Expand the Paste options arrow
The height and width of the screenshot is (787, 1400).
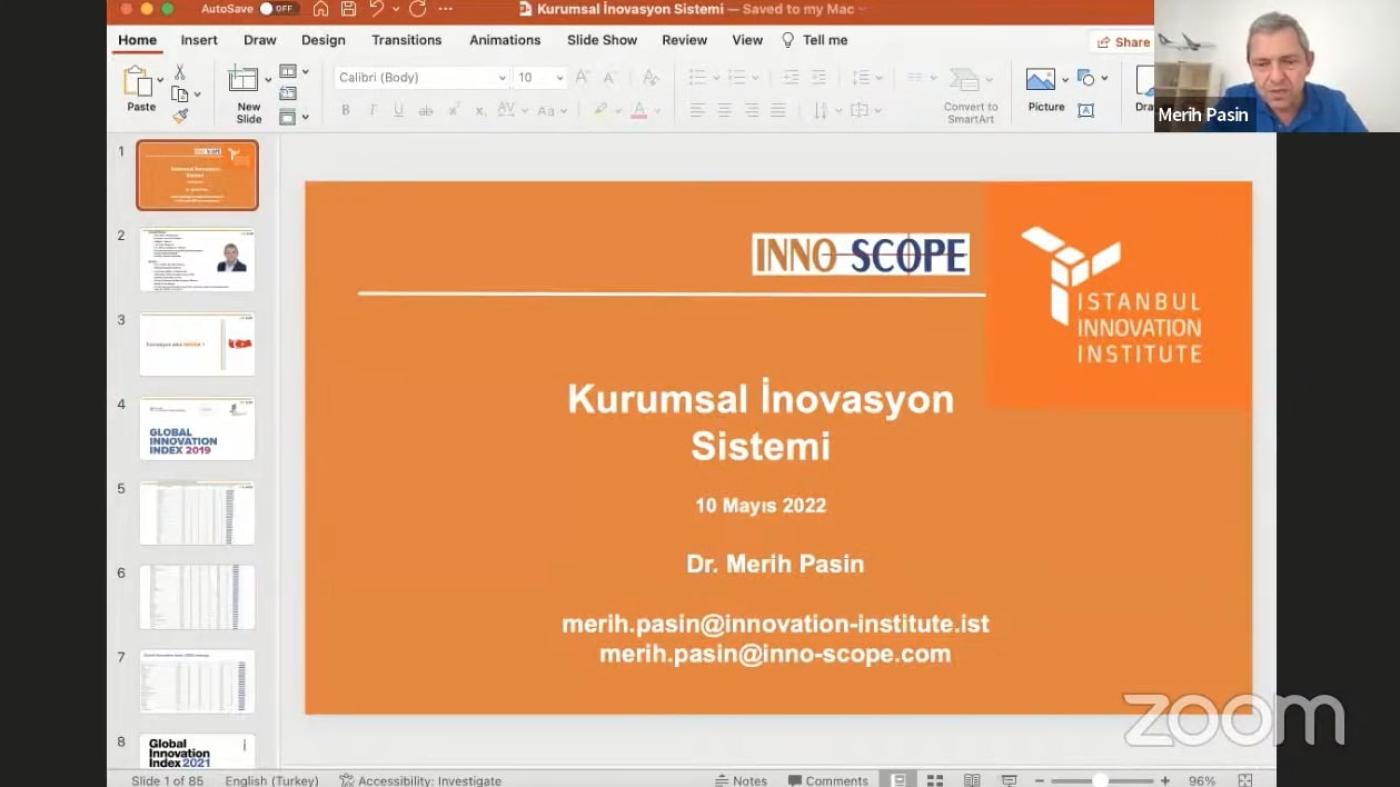pos(160,81)
